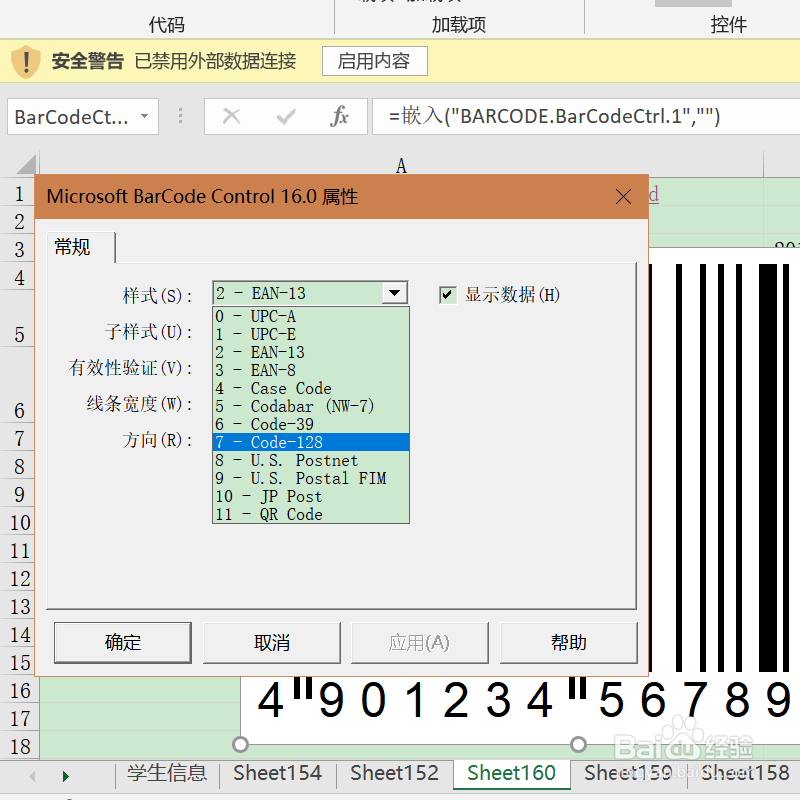Click the 子样式(U) label

click(x=148, y=332)
